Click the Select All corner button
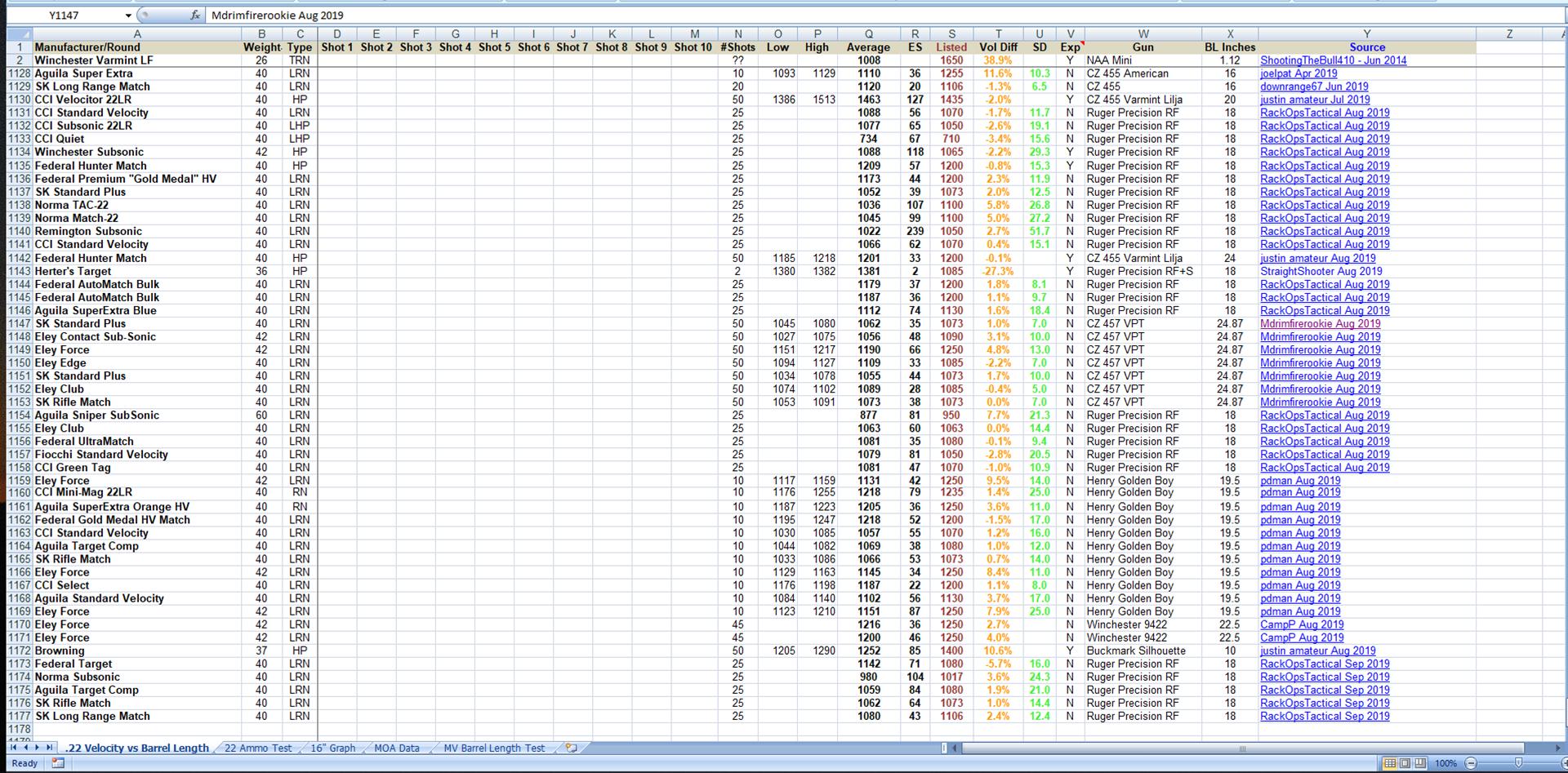Image resolution: width=1568 pixels, height=773 pixels. coord(20,34)
